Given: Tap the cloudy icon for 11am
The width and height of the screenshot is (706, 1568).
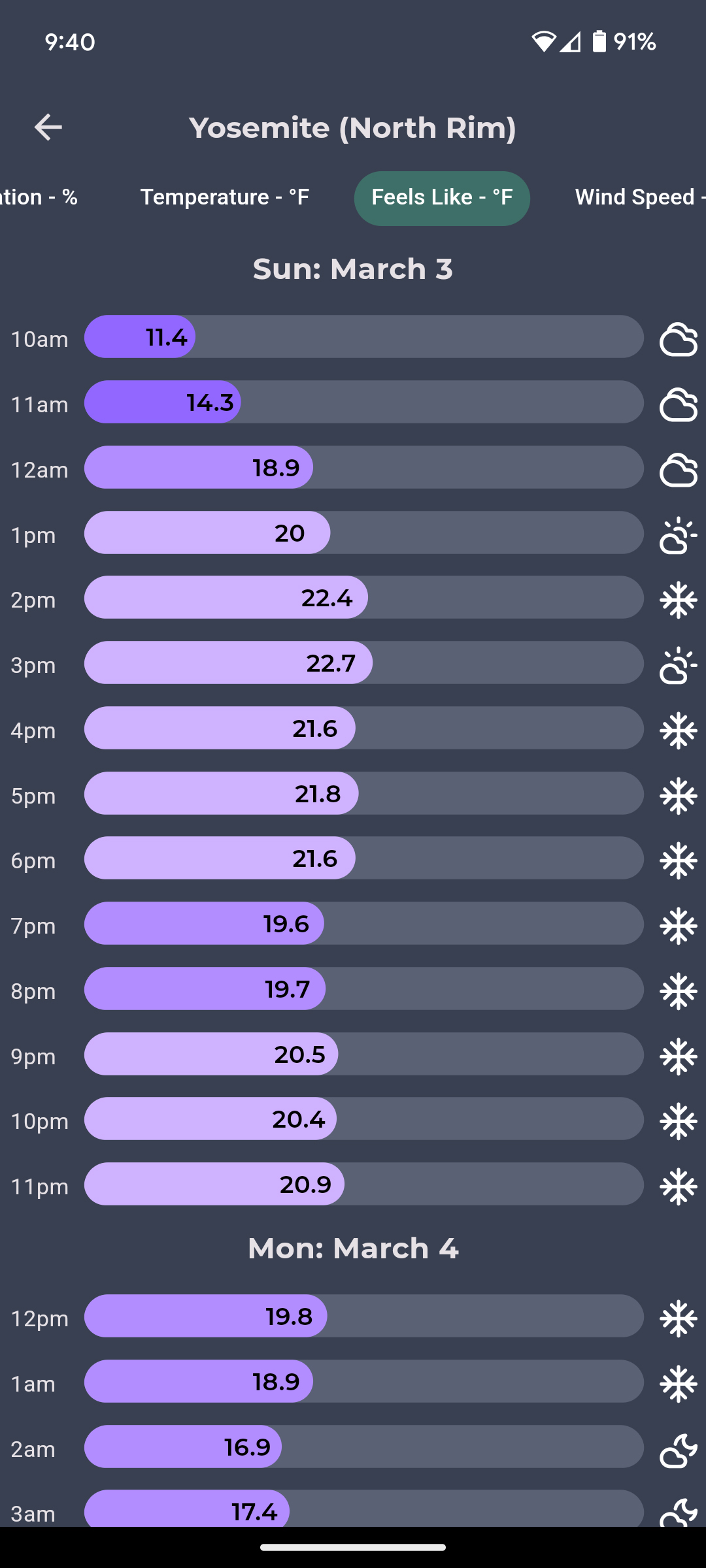Looking at the screenshot, I should point(678,404).
